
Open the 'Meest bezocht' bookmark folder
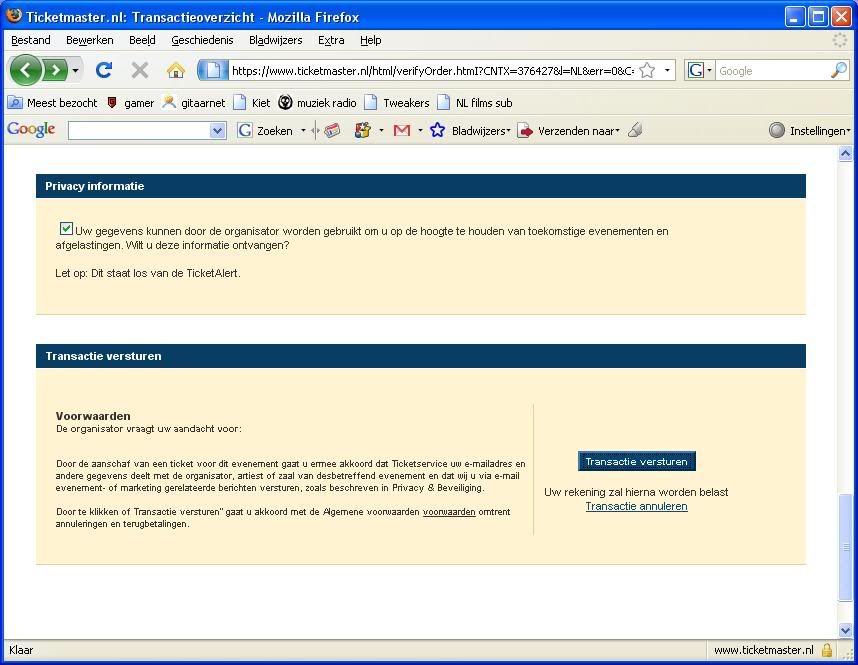53,103
